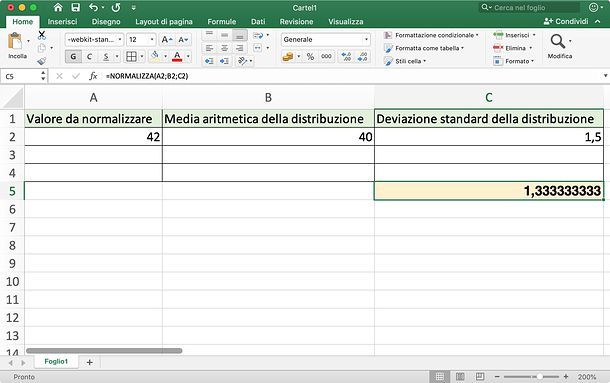Open the font name dropdown
The width and height of the screenshot is (610, 383).
pyautogui.click(x=120, y=40)
